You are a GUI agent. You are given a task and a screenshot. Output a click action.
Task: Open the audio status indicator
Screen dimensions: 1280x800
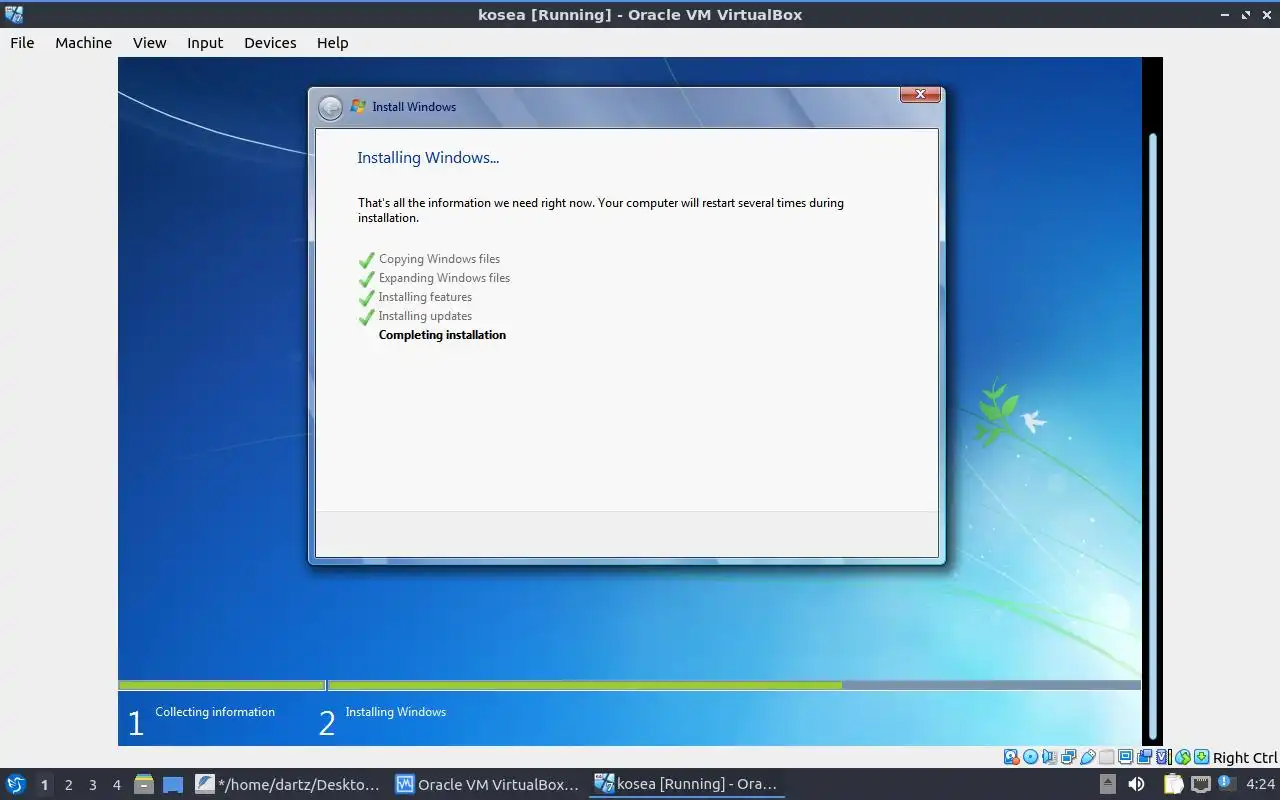tap(1049, 757)
